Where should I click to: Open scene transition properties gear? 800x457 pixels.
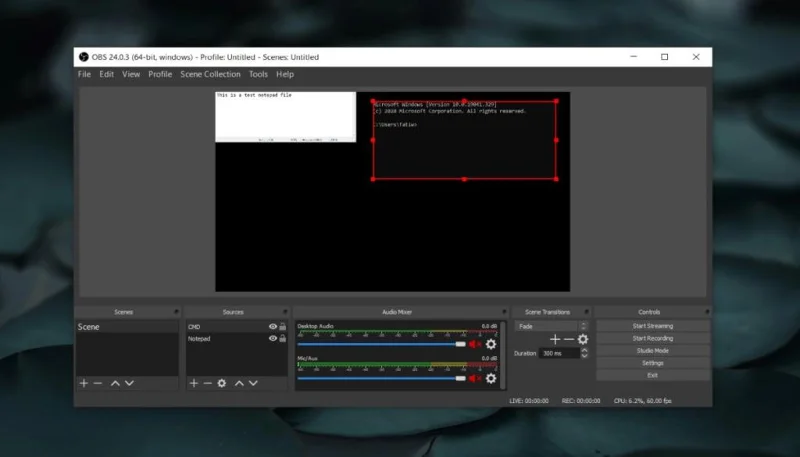point(583,339)
